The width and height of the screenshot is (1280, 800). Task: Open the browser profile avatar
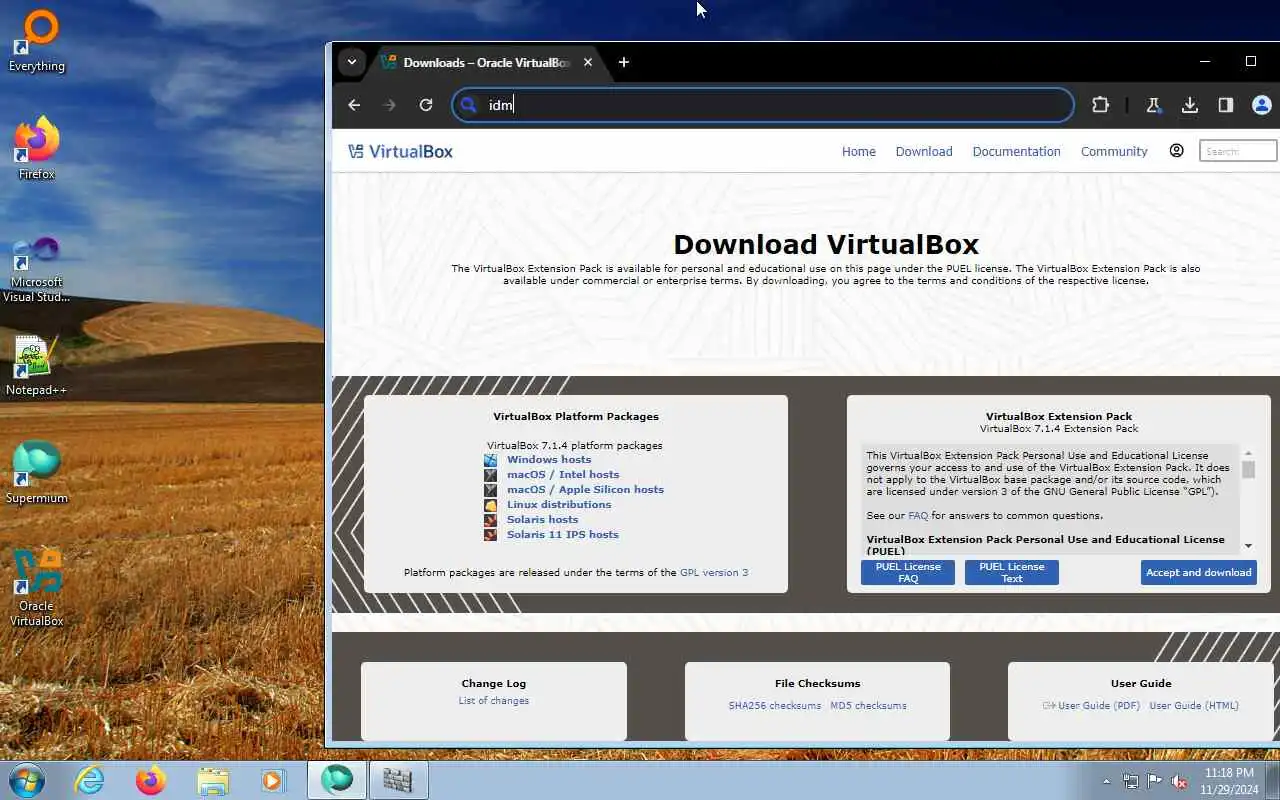[x=1262, y=105]
